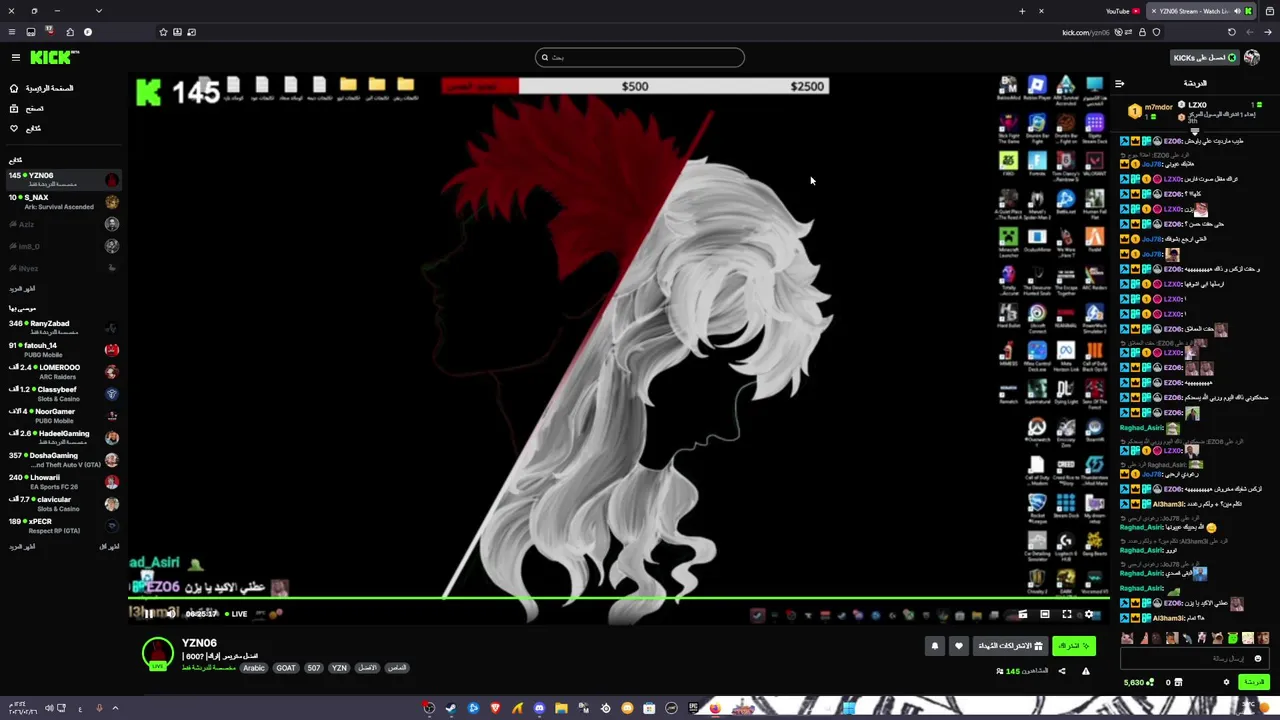Enter fullscreen on the video player
This screenshot has width=1280, height=720.
(x=1067, y=614)
